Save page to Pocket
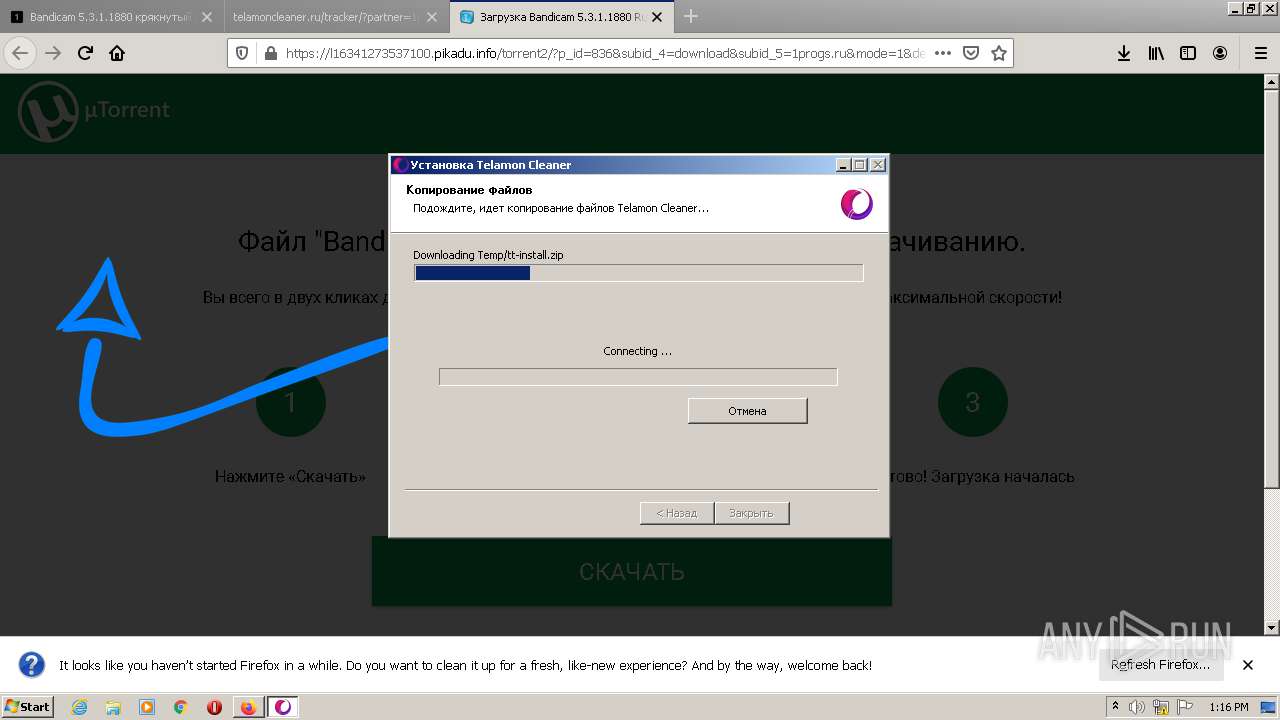The width and height of the screenshot is (1280, 720). (970, 54)
